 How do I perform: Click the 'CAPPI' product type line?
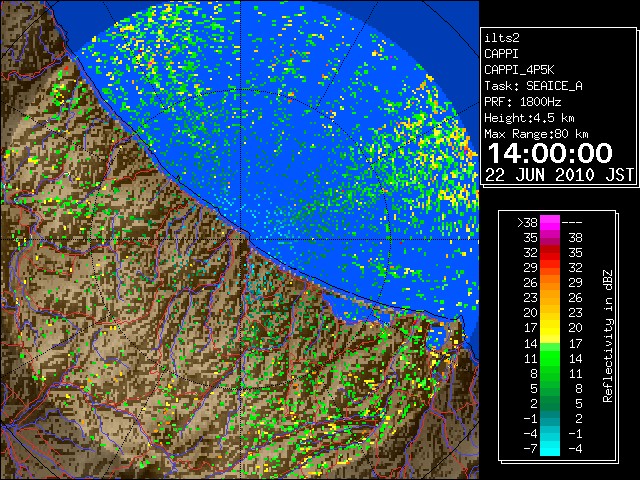pyautogui.click(x=501, y=54)
